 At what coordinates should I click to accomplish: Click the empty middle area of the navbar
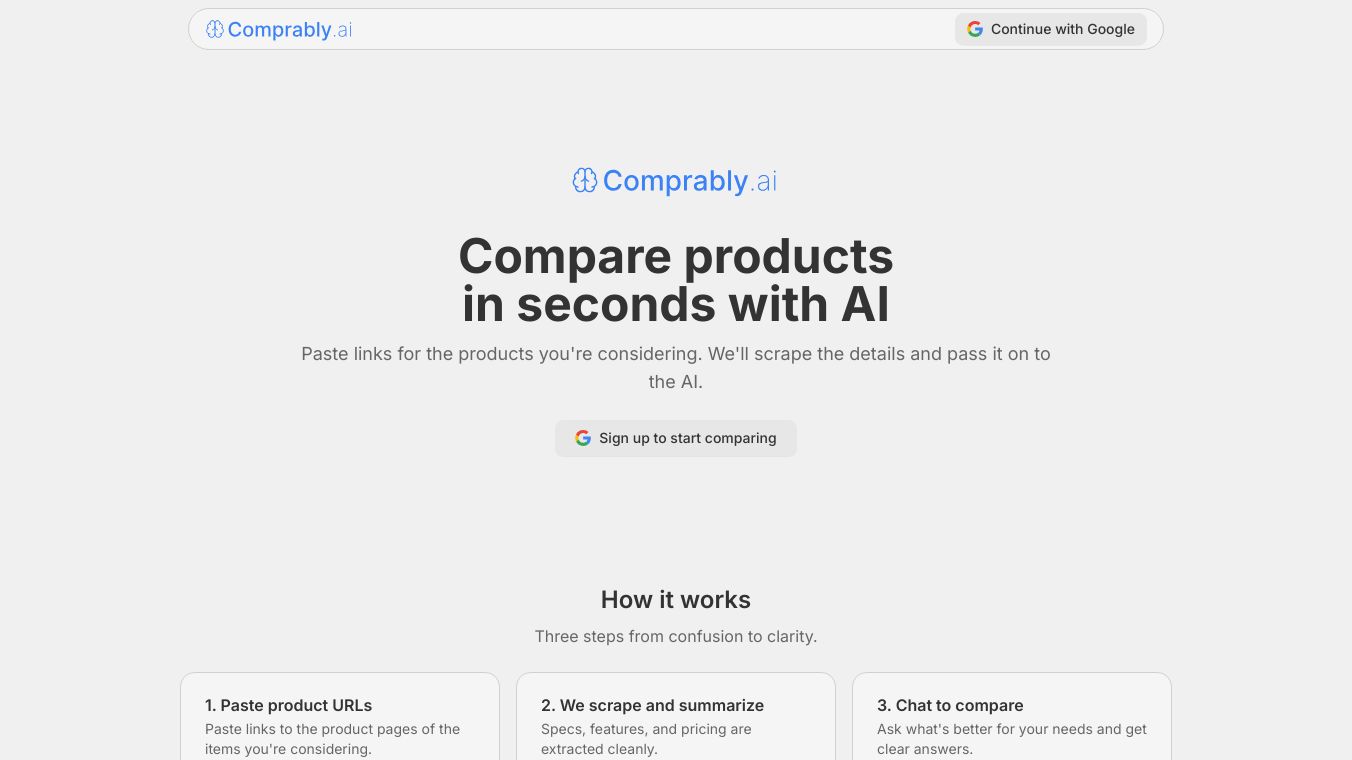[x=650, y=29]
